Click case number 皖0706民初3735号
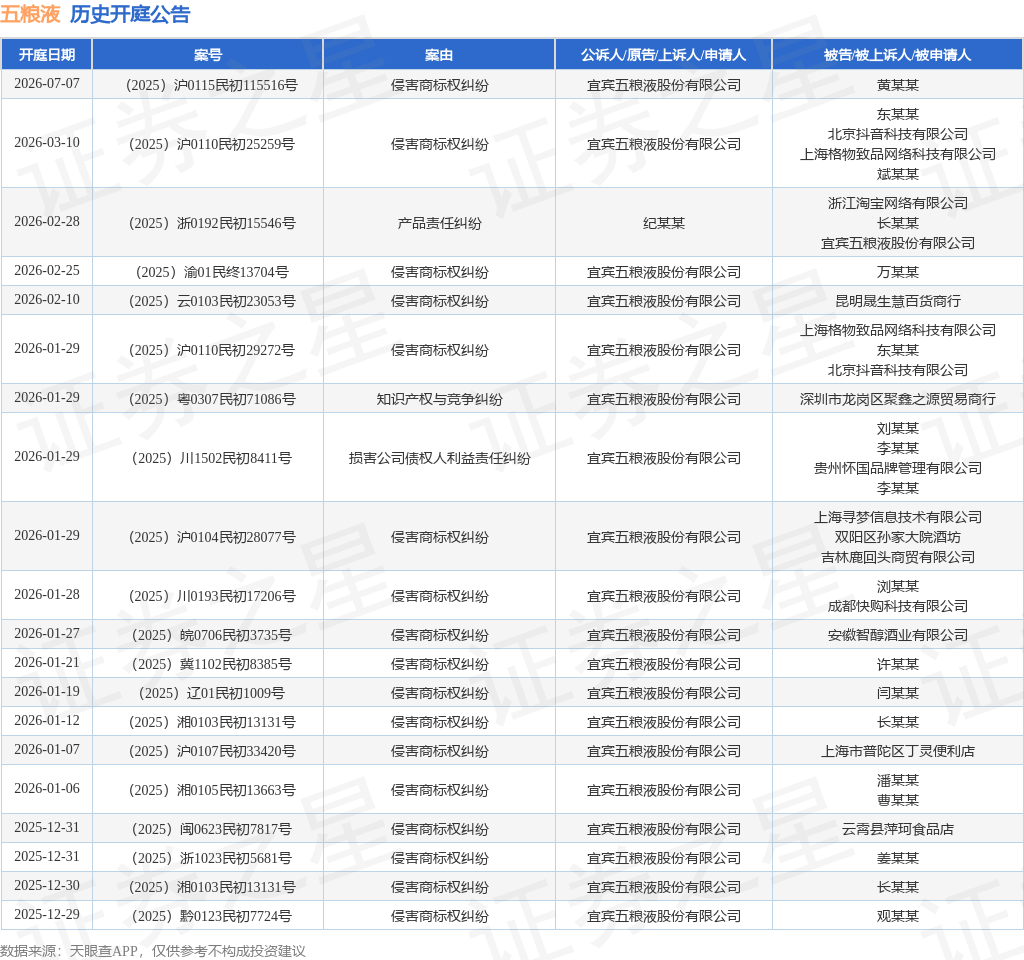 [212, 635]
